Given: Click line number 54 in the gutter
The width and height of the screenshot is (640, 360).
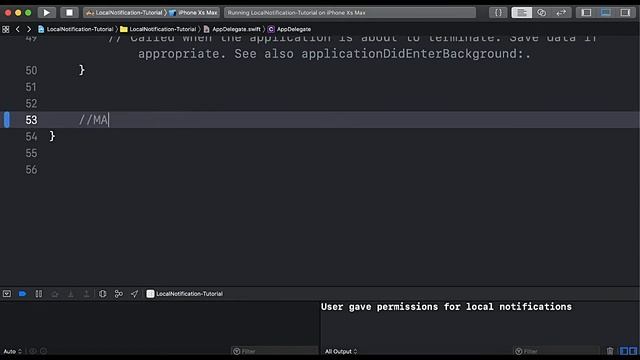Looking at the screenshot, I should coord(31,137).
